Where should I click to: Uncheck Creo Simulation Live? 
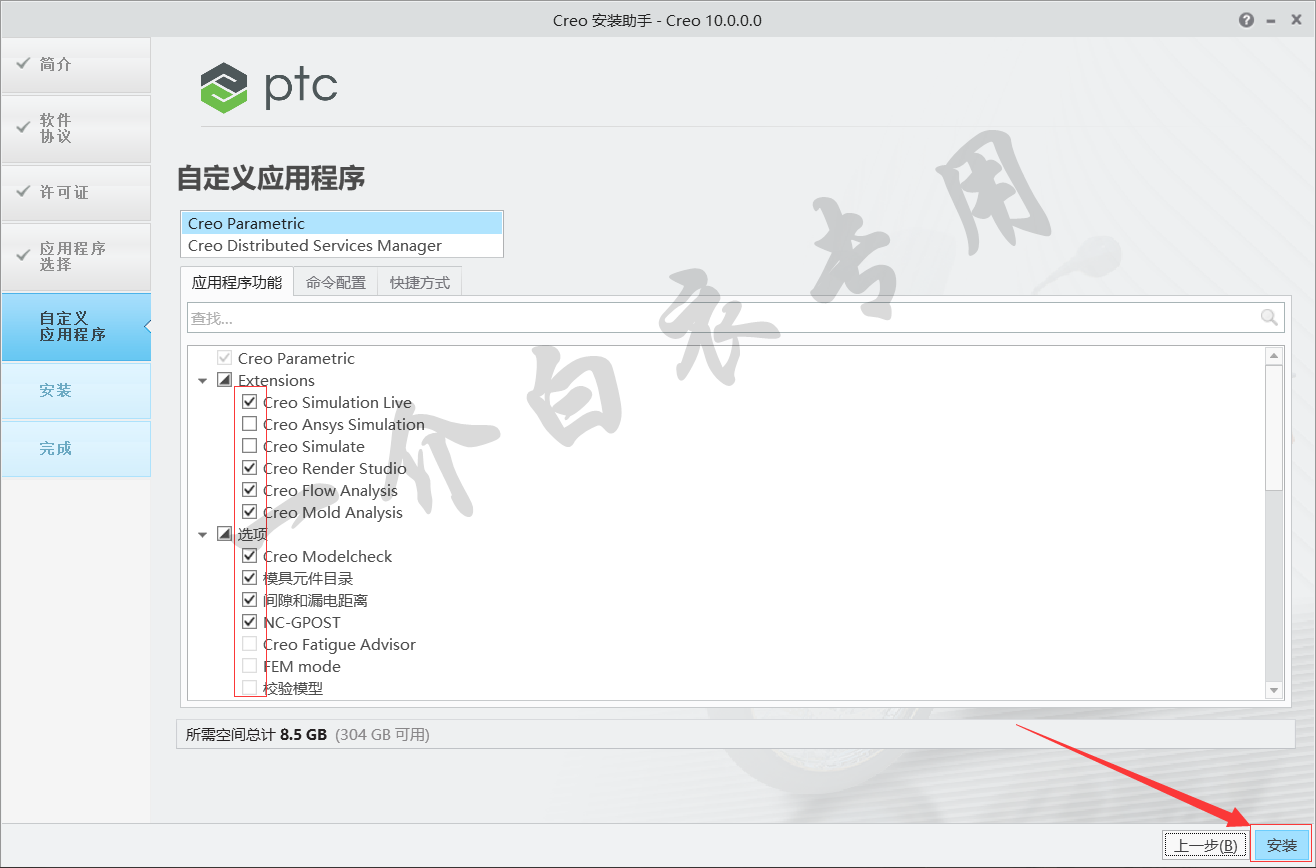point(250,402)
